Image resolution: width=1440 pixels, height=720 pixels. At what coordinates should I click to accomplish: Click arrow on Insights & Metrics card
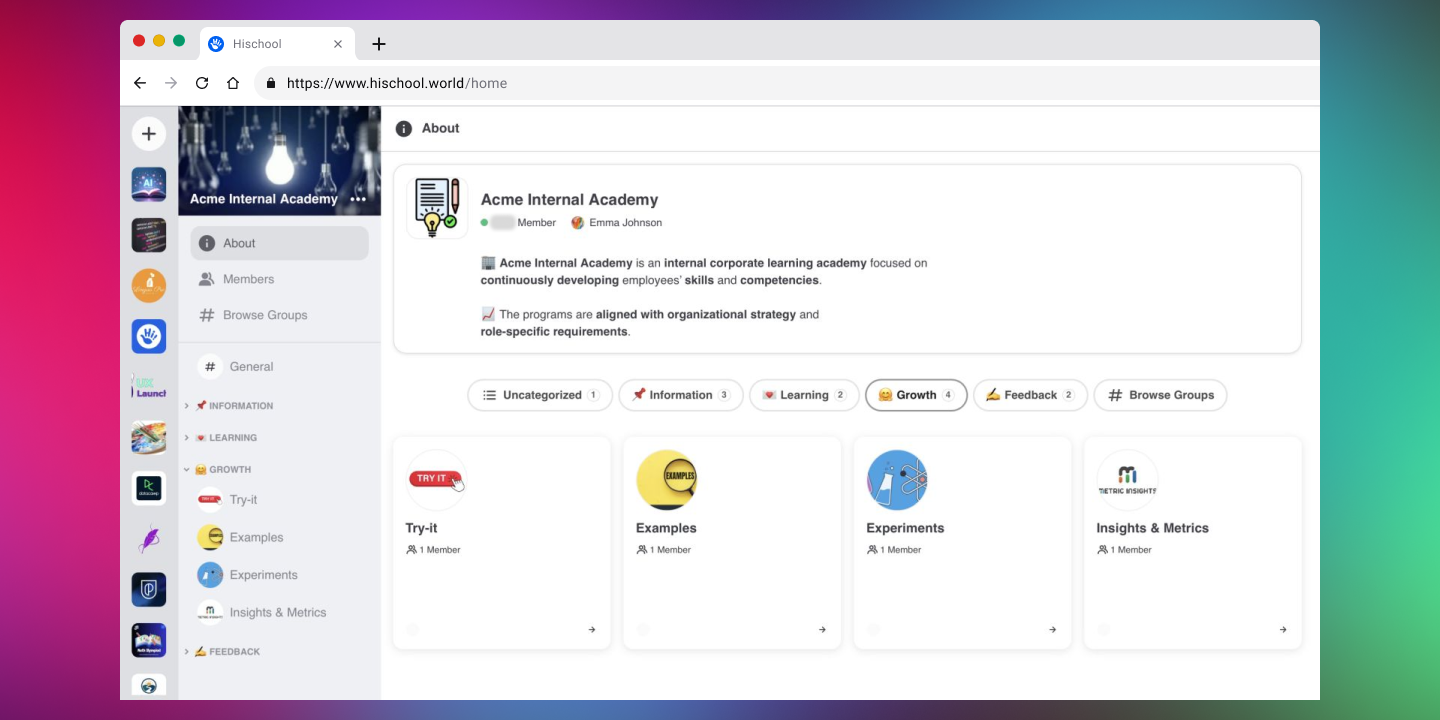(x=1283, y=630)
